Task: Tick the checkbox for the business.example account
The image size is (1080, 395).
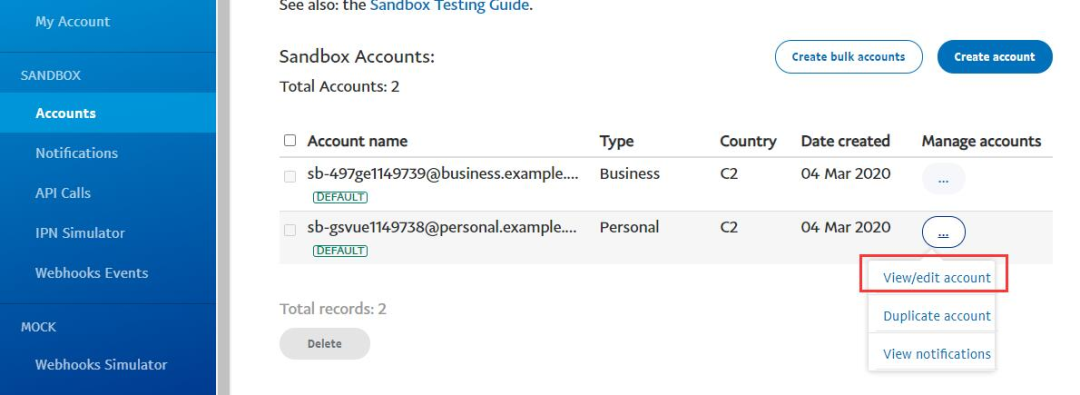Action: tap(290, 176)
